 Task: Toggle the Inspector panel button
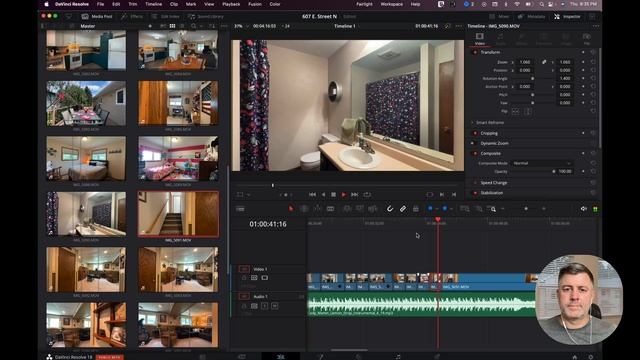(x=567, y=16)
